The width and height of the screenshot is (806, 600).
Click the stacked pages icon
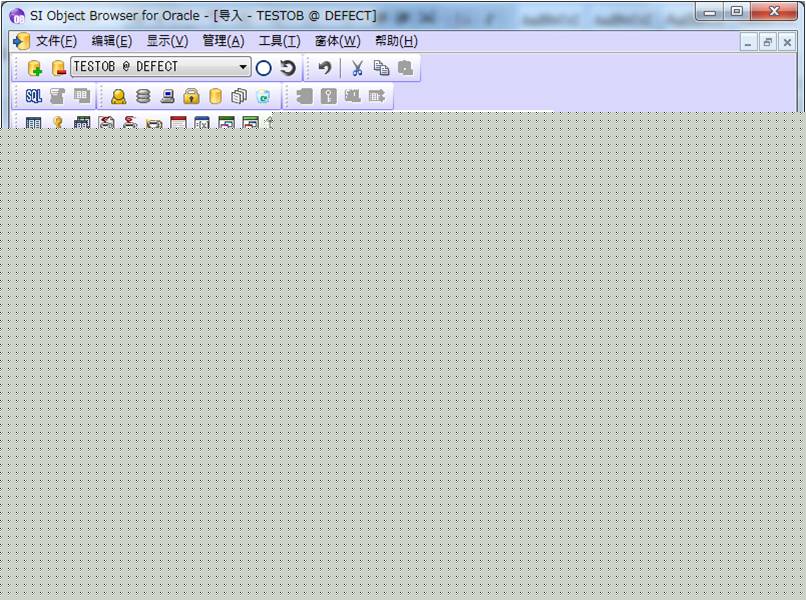click(239, 96)
